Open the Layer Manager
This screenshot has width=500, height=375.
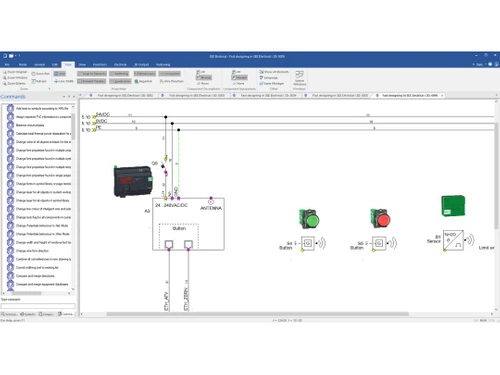click(272, 83)
